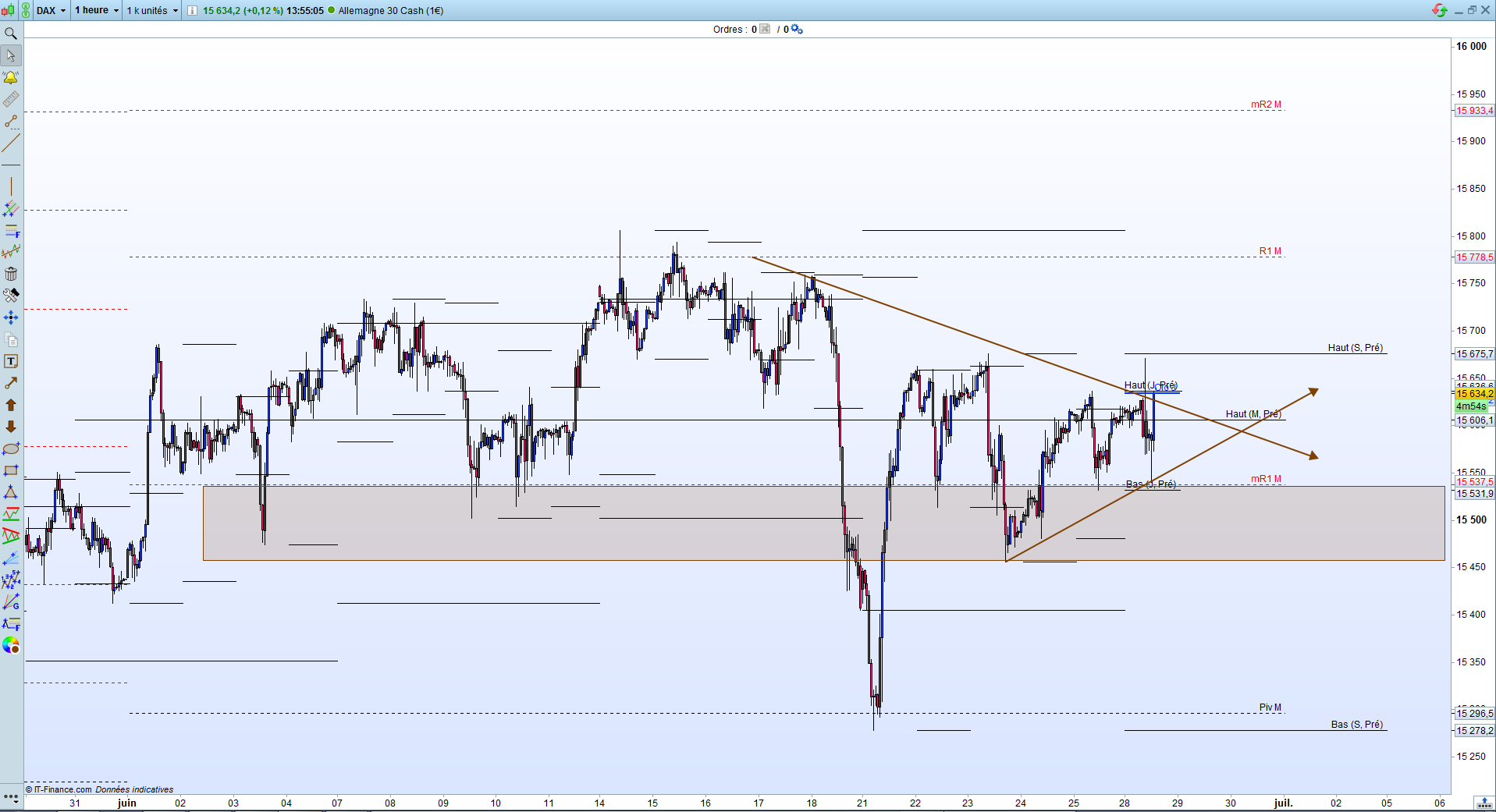Image resolution: width=1496 pixels, height=812 pixels.
Task: Click the 15 778,5 R1 price tag
Action: coord(1474,257)
